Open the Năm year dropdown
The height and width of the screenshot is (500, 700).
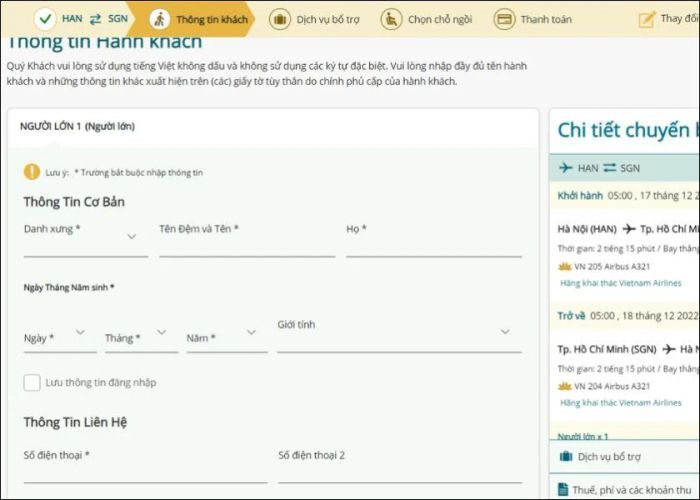coord(227,338)
